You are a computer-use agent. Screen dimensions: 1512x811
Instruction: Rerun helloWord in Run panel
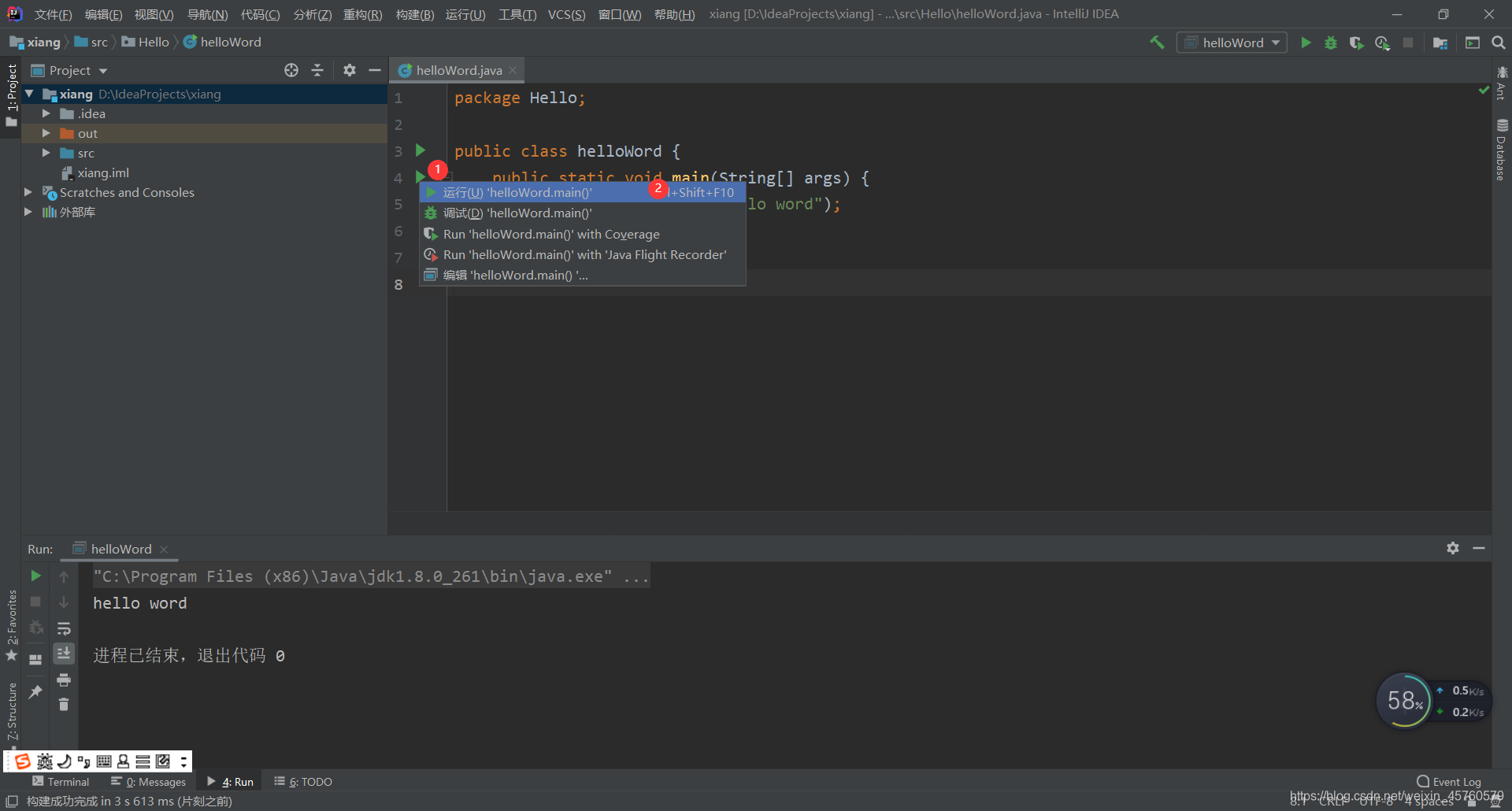[35, 576]
